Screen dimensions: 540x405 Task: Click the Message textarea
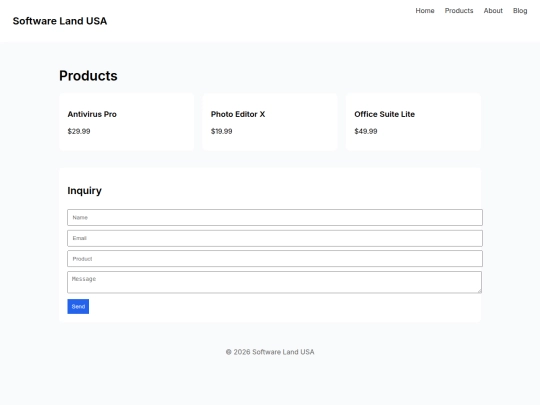pos(274,282)
